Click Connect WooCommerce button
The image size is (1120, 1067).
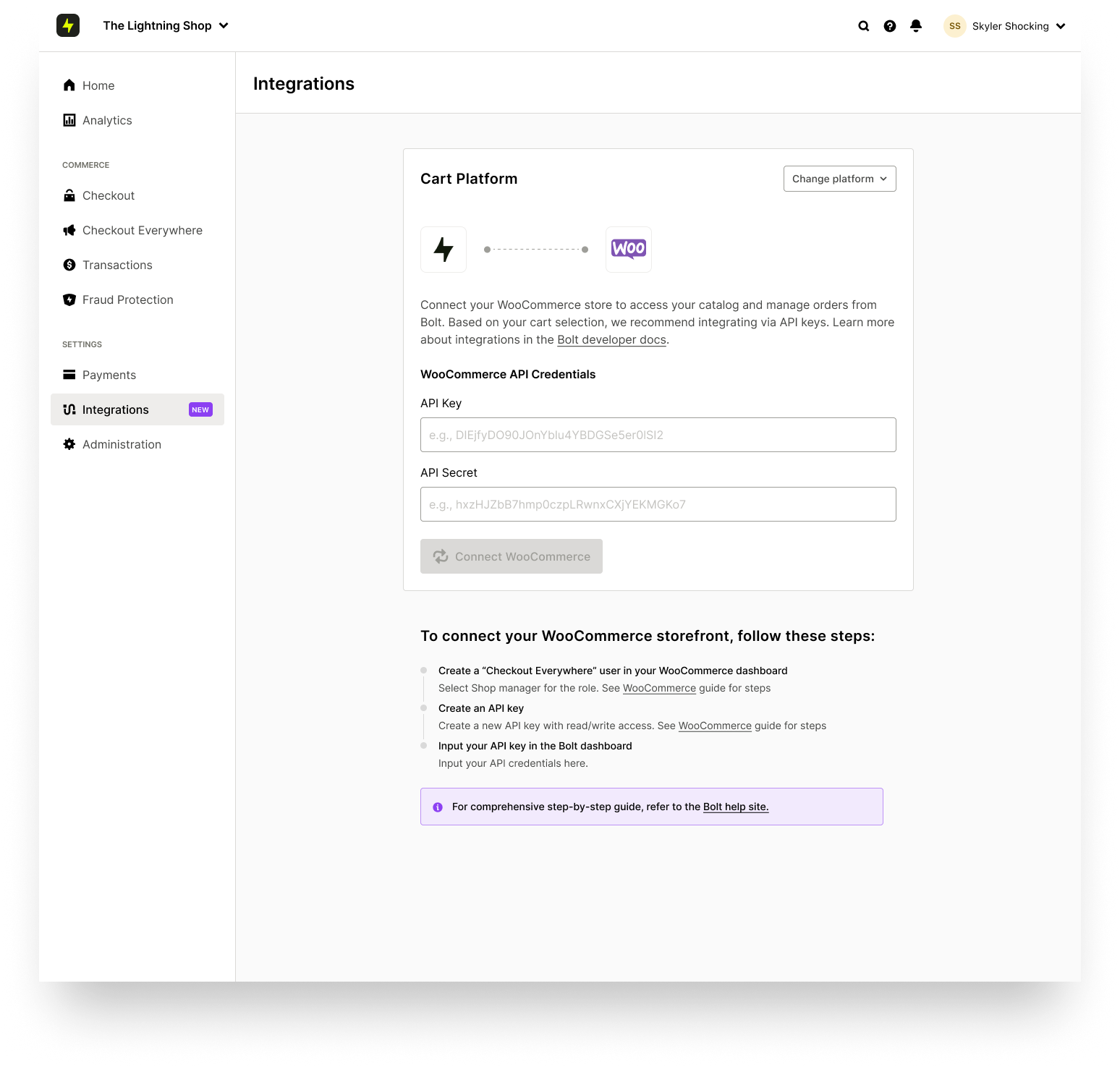point(512,556)
